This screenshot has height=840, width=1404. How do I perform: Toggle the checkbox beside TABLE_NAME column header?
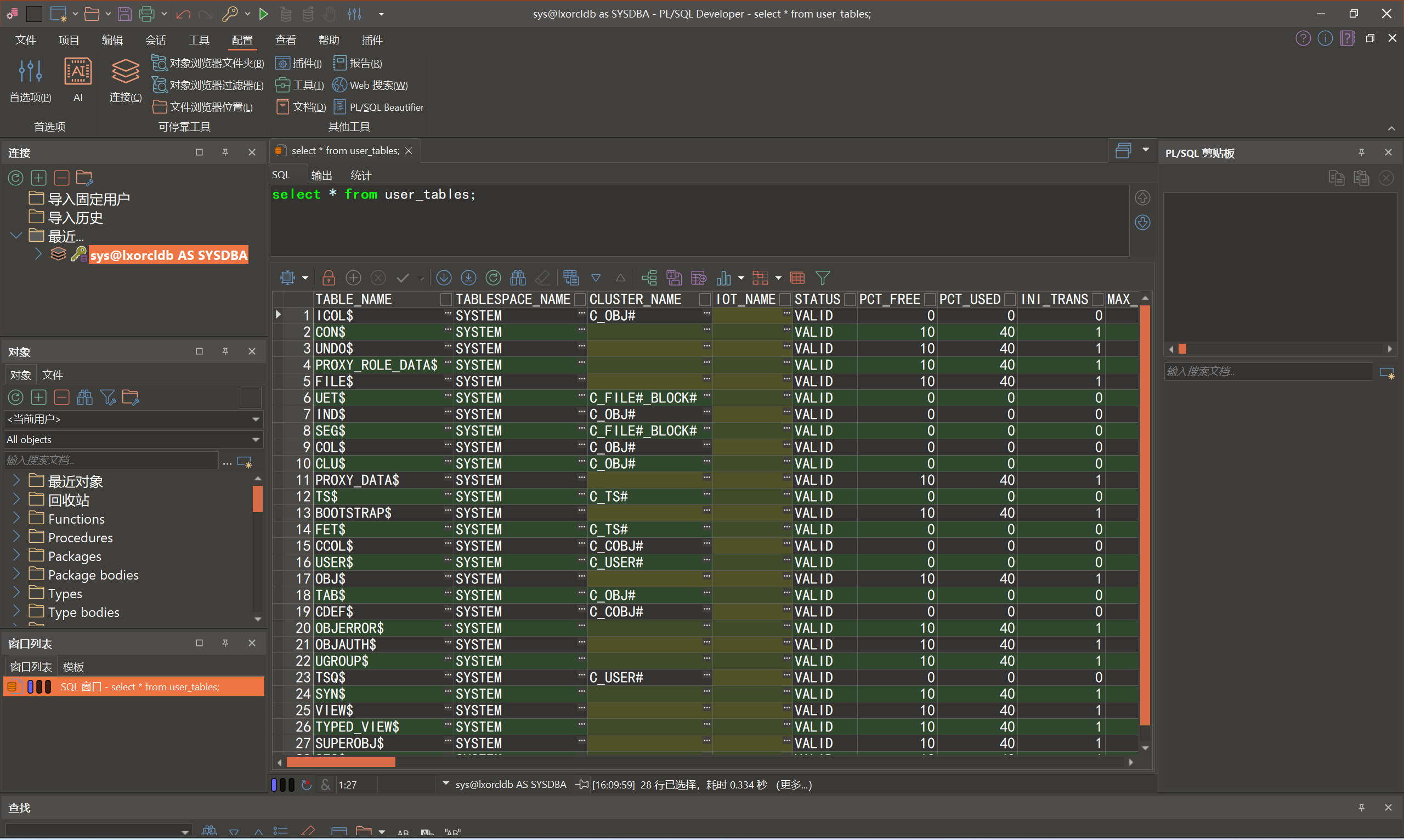click(446, 299)
